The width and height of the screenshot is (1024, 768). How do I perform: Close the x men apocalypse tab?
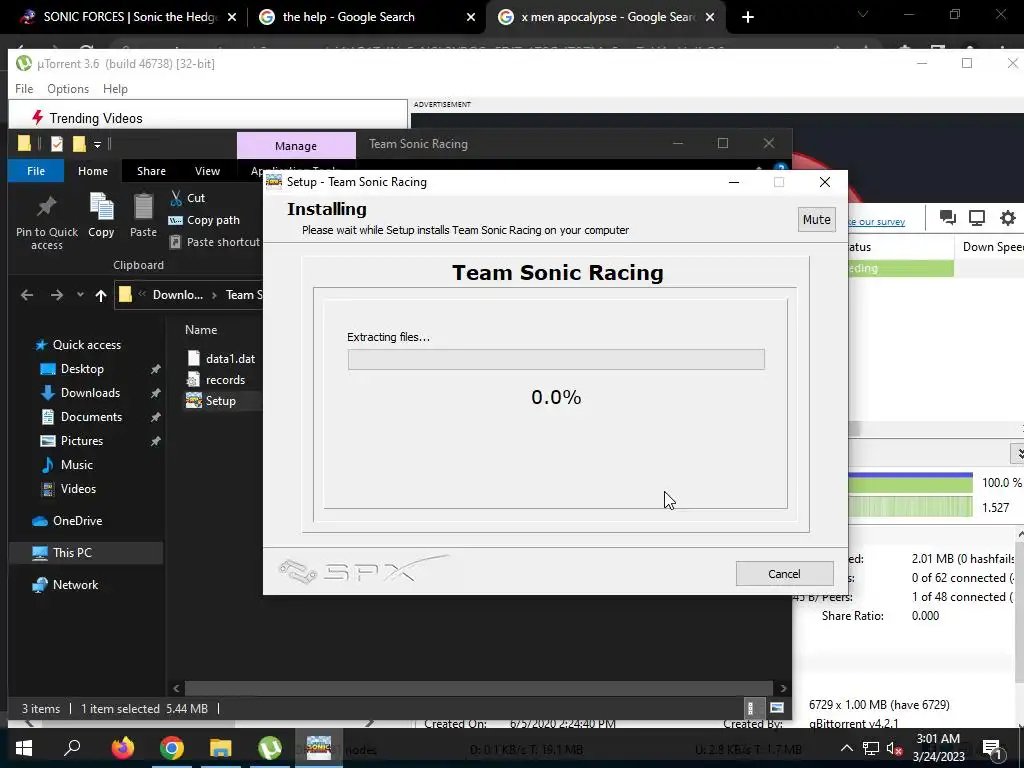[710, 18]
